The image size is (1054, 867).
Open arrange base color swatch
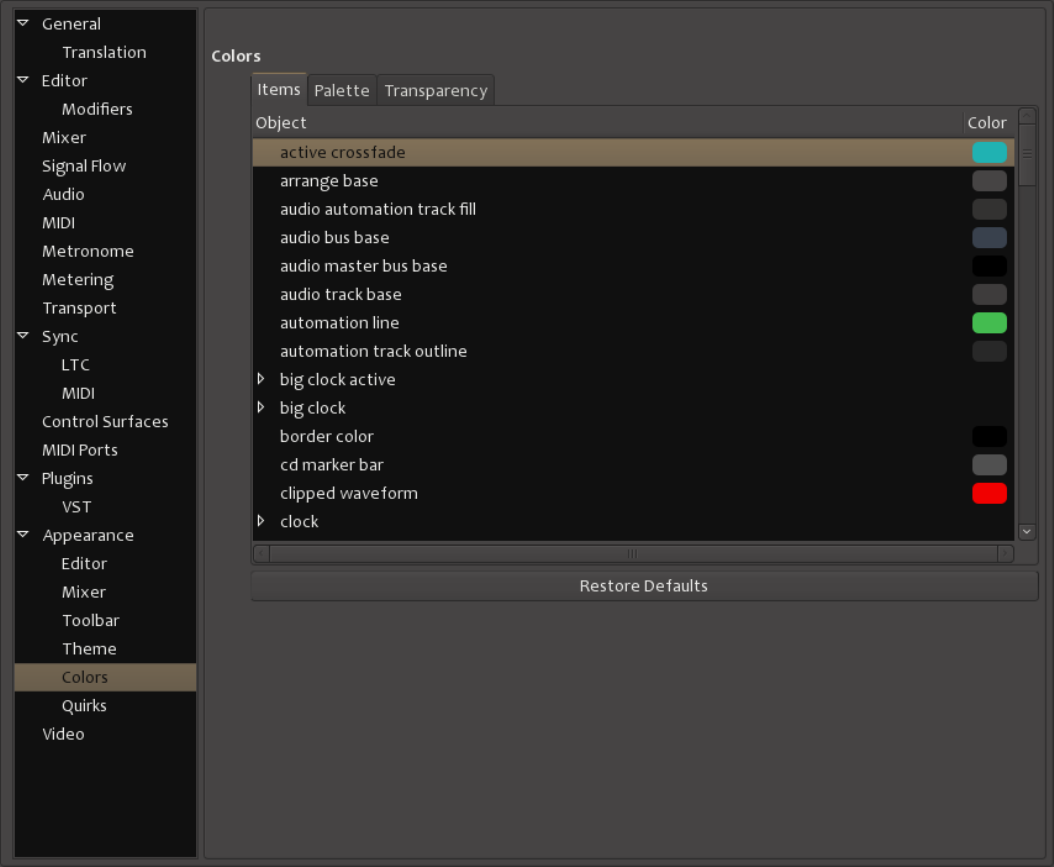[x=989, y=181]
